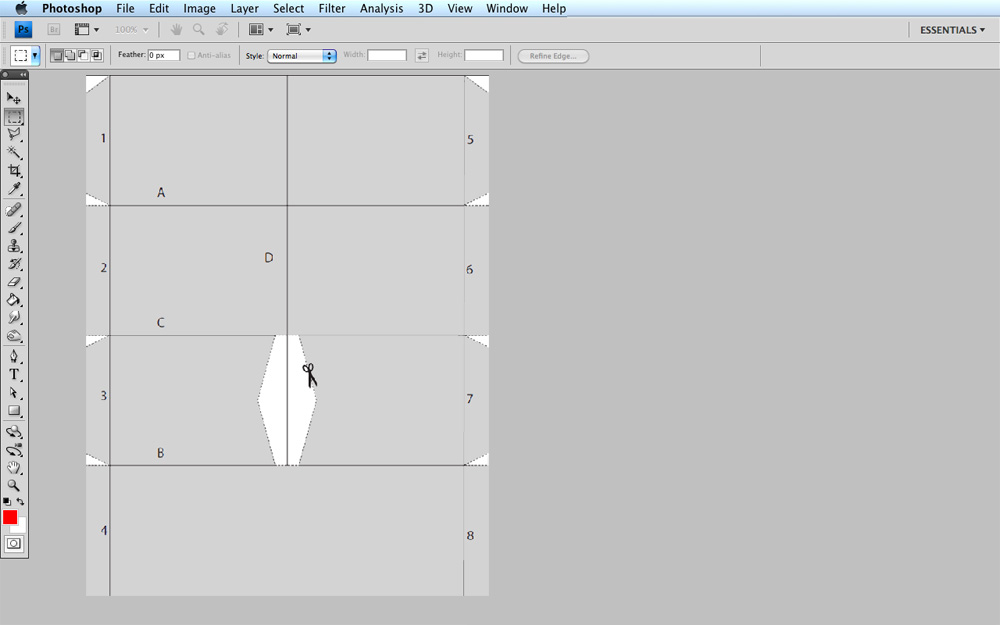This screenshot has width=1000, height=625.
Task: Collapse the toolbox with double-arrow
Action: point(23,75)
